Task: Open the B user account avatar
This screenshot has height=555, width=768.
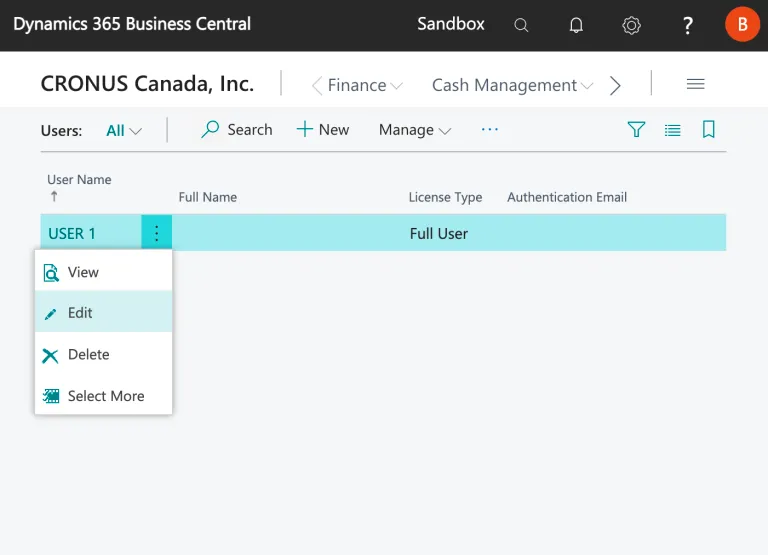Action: [x=743, y=24]
